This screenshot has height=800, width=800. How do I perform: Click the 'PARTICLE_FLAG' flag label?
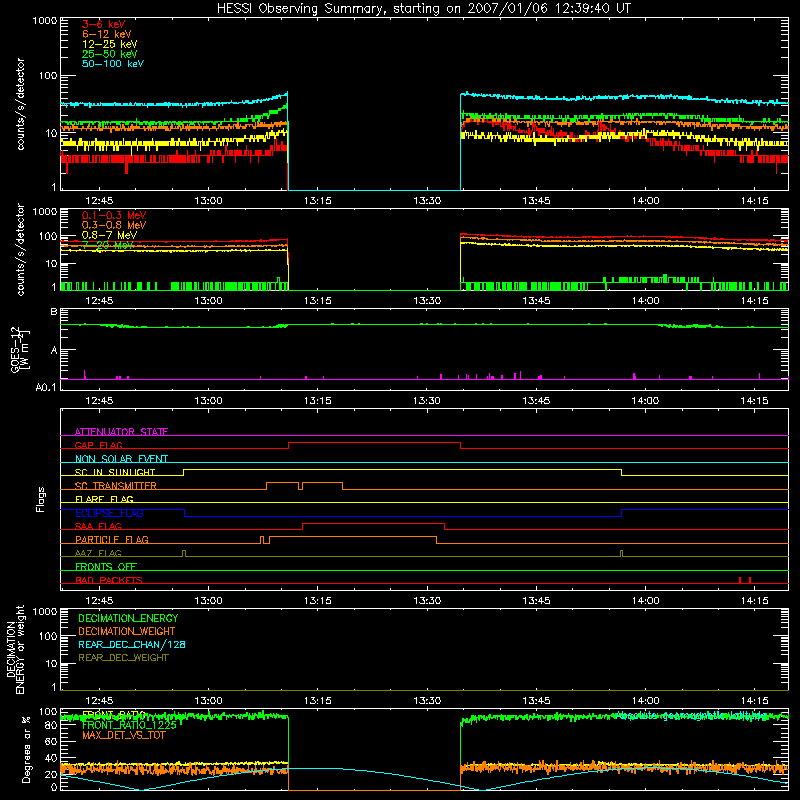click(x=112, y=539)
